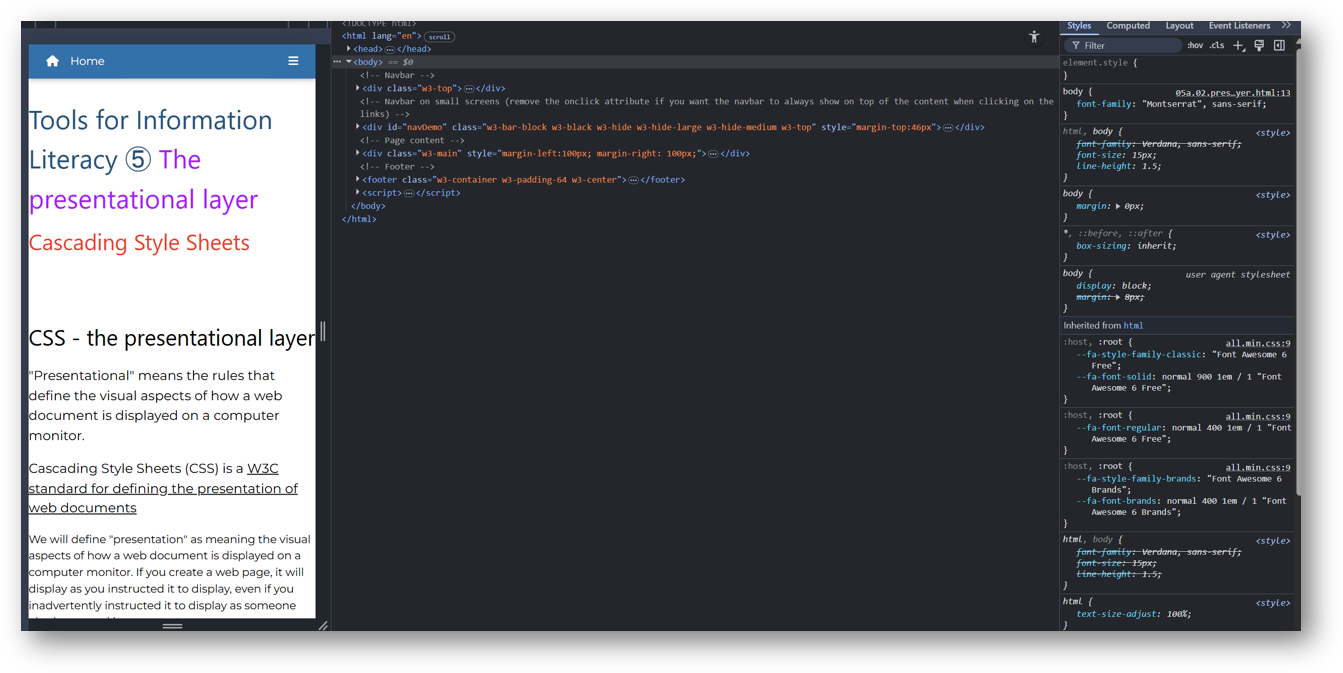Click the toggle rendering emulations paintbrush icon
This screenshot has width=1343, height=673.
point(1259,45)
